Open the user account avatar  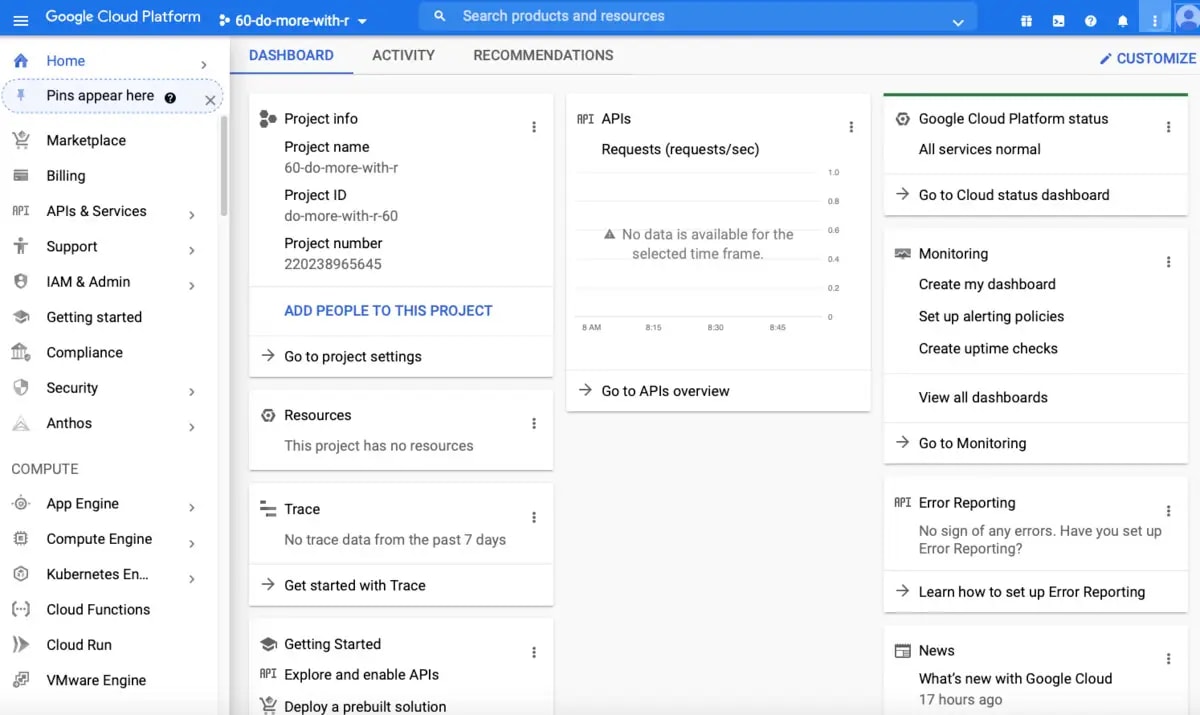pyautogui.click(x=1187, y=18)
